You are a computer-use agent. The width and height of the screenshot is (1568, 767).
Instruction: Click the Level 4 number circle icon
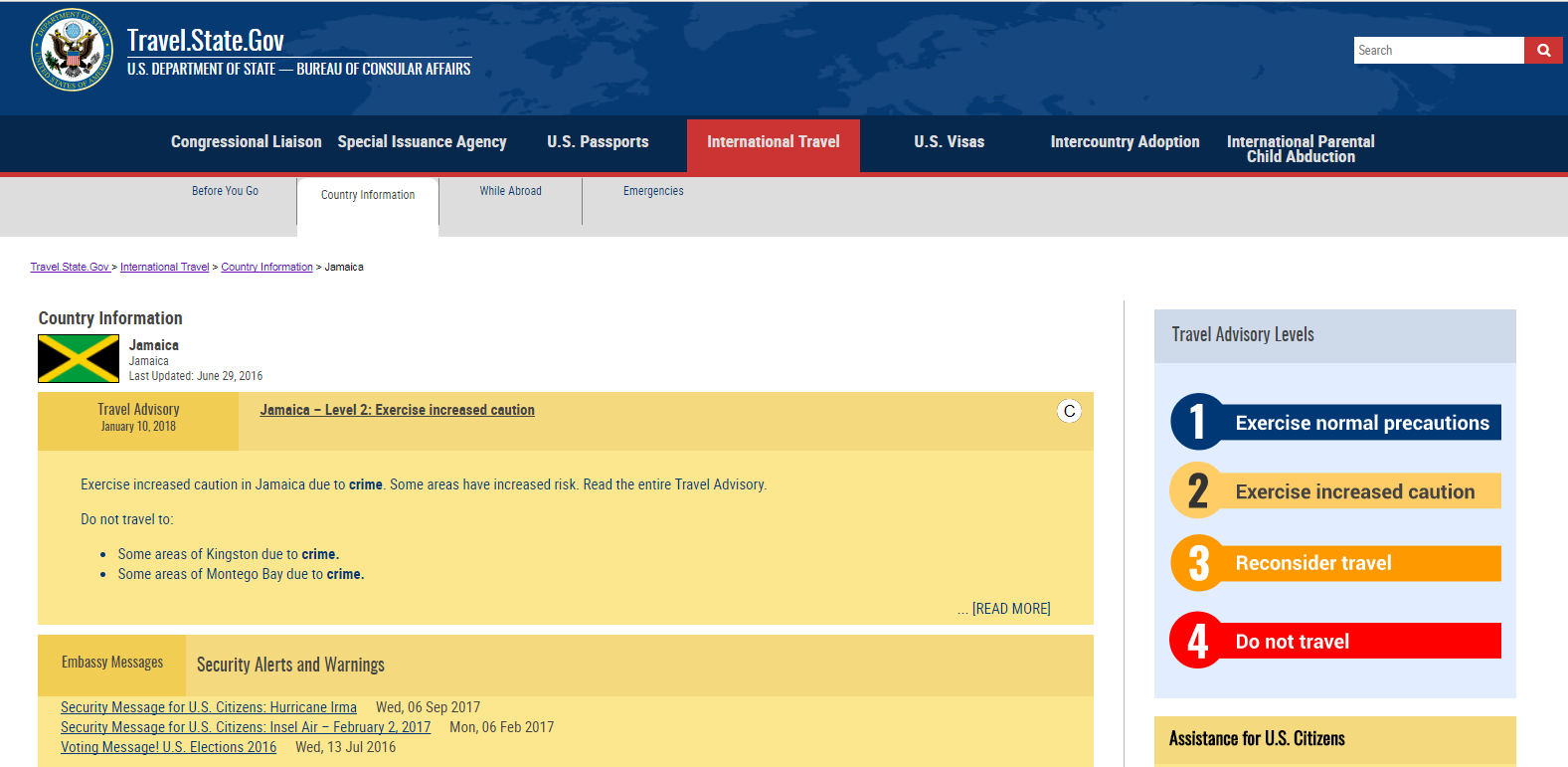[x=1197, y=641]
